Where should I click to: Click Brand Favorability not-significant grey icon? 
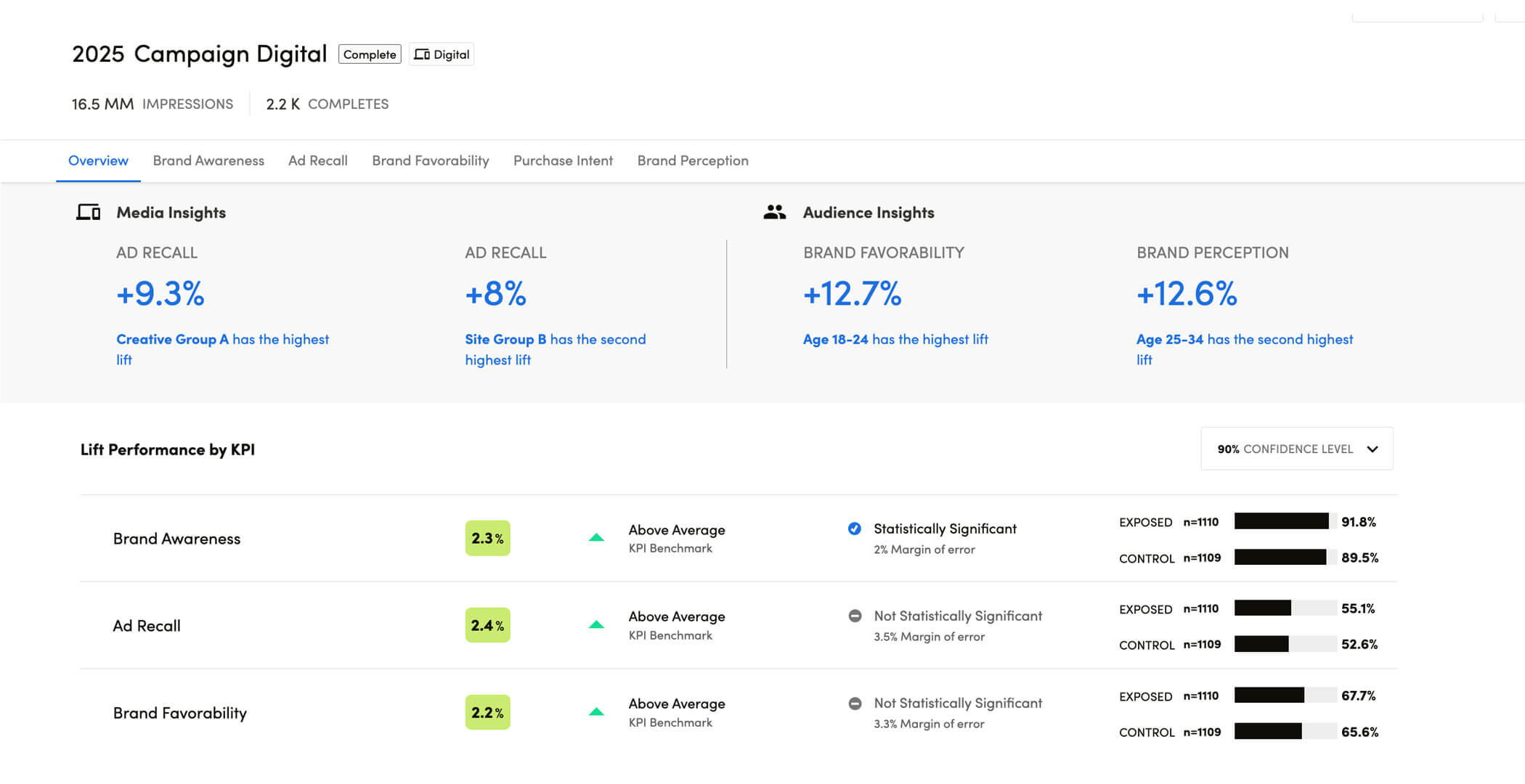click(855, 703)
